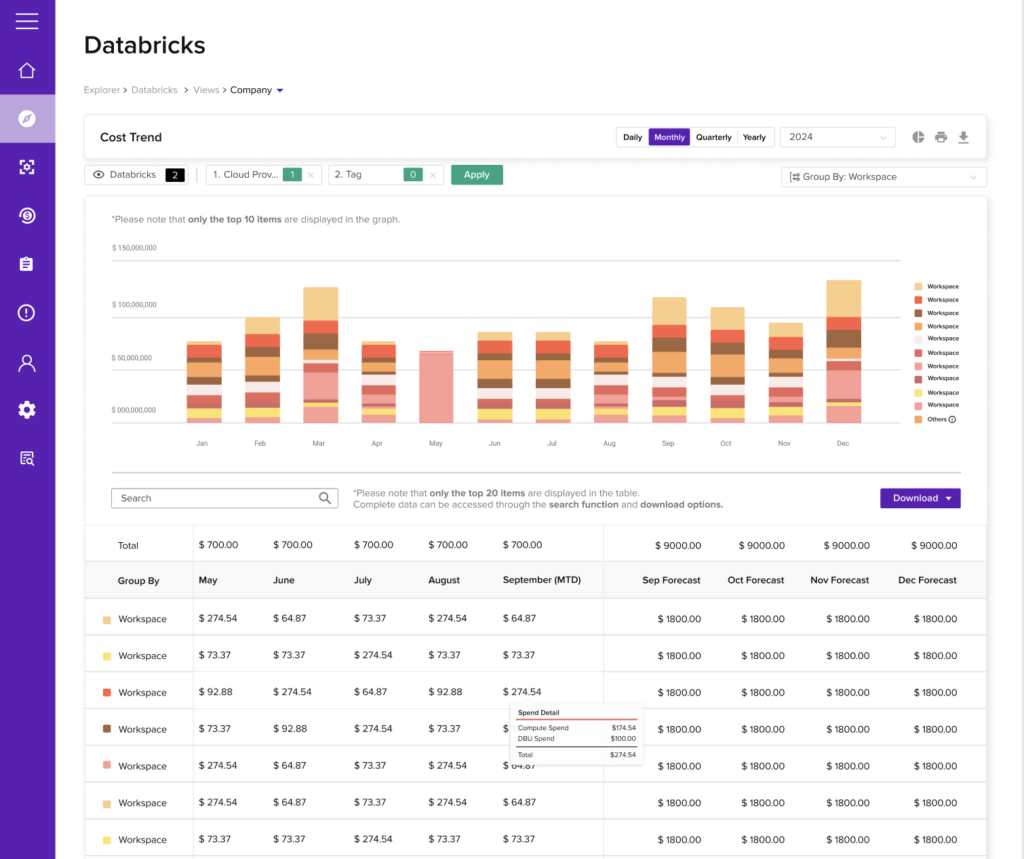Click the Apply button
The image size is (1024, 859).
(477, 174)
